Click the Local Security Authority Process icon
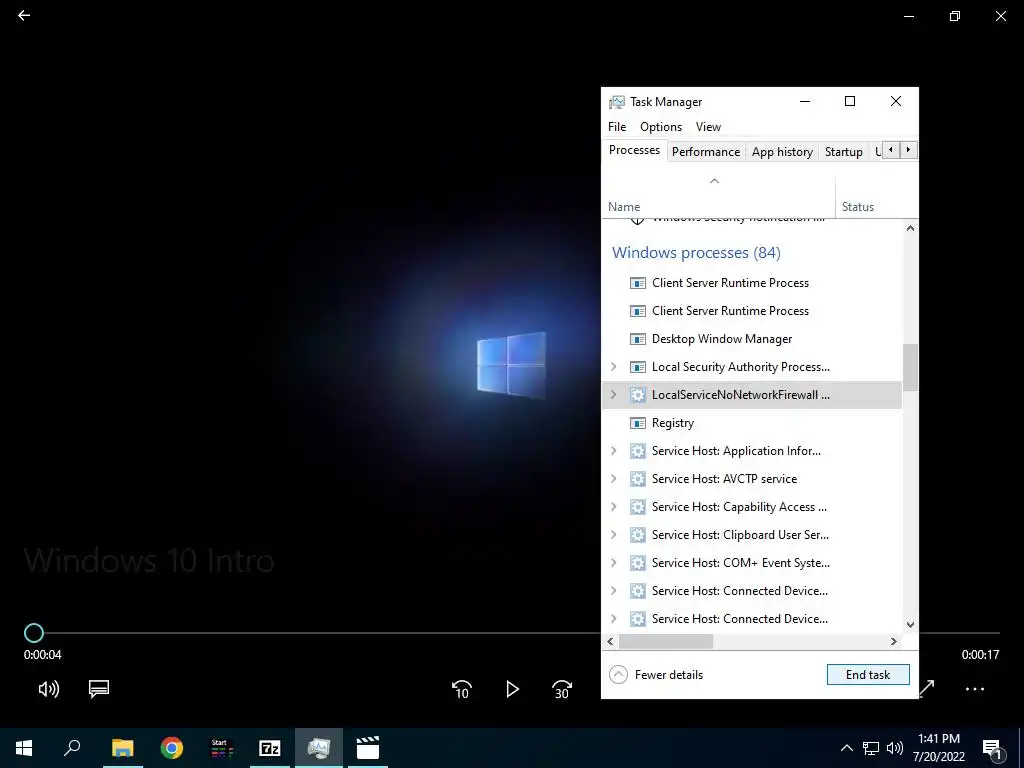The width and height of the screenshot is (1024, 768). [637, 367]
